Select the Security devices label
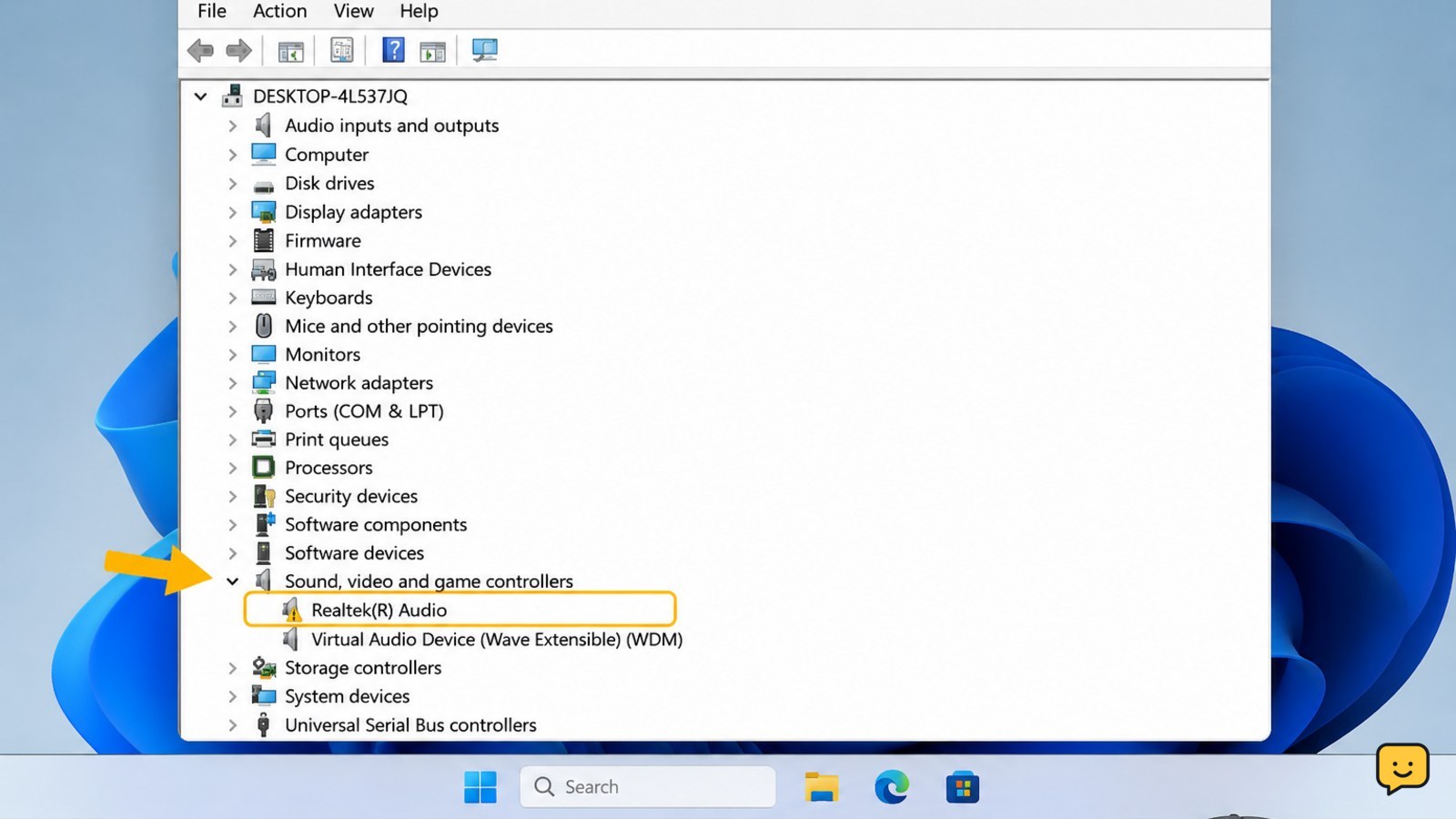Screen dimensions: 1456x819 [x=351, y=496]
